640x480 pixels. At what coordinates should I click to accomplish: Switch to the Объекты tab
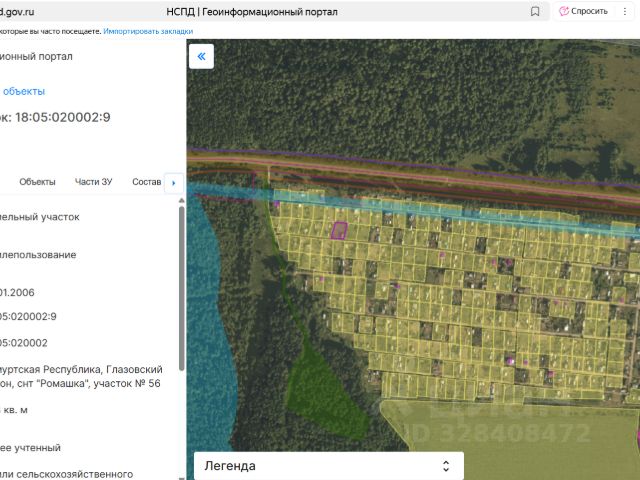click(x=37, y=182)
